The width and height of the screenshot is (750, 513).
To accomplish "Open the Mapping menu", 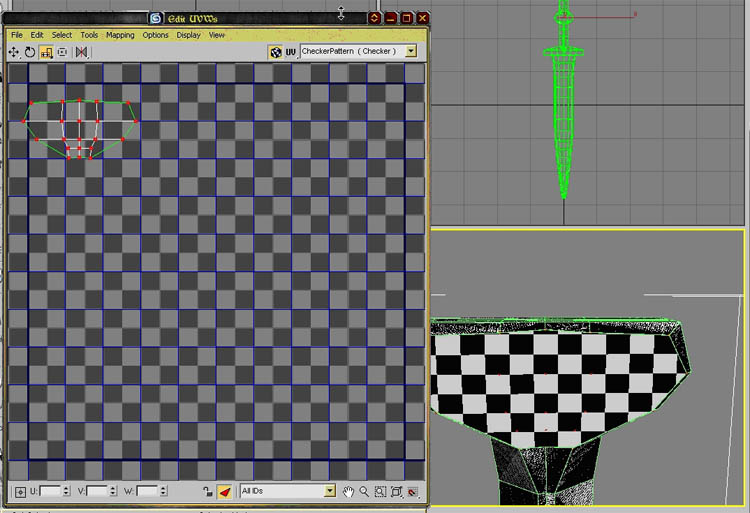I will (x=120, y=35).
